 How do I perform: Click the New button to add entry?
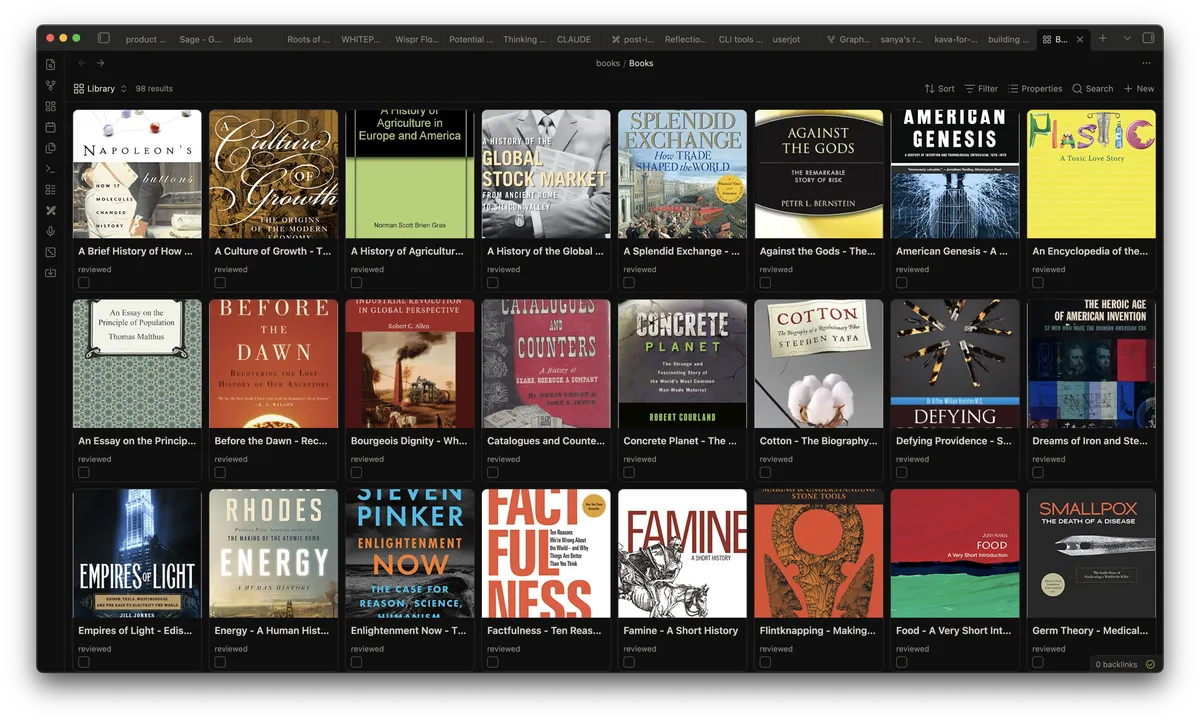coord(1139,89)
